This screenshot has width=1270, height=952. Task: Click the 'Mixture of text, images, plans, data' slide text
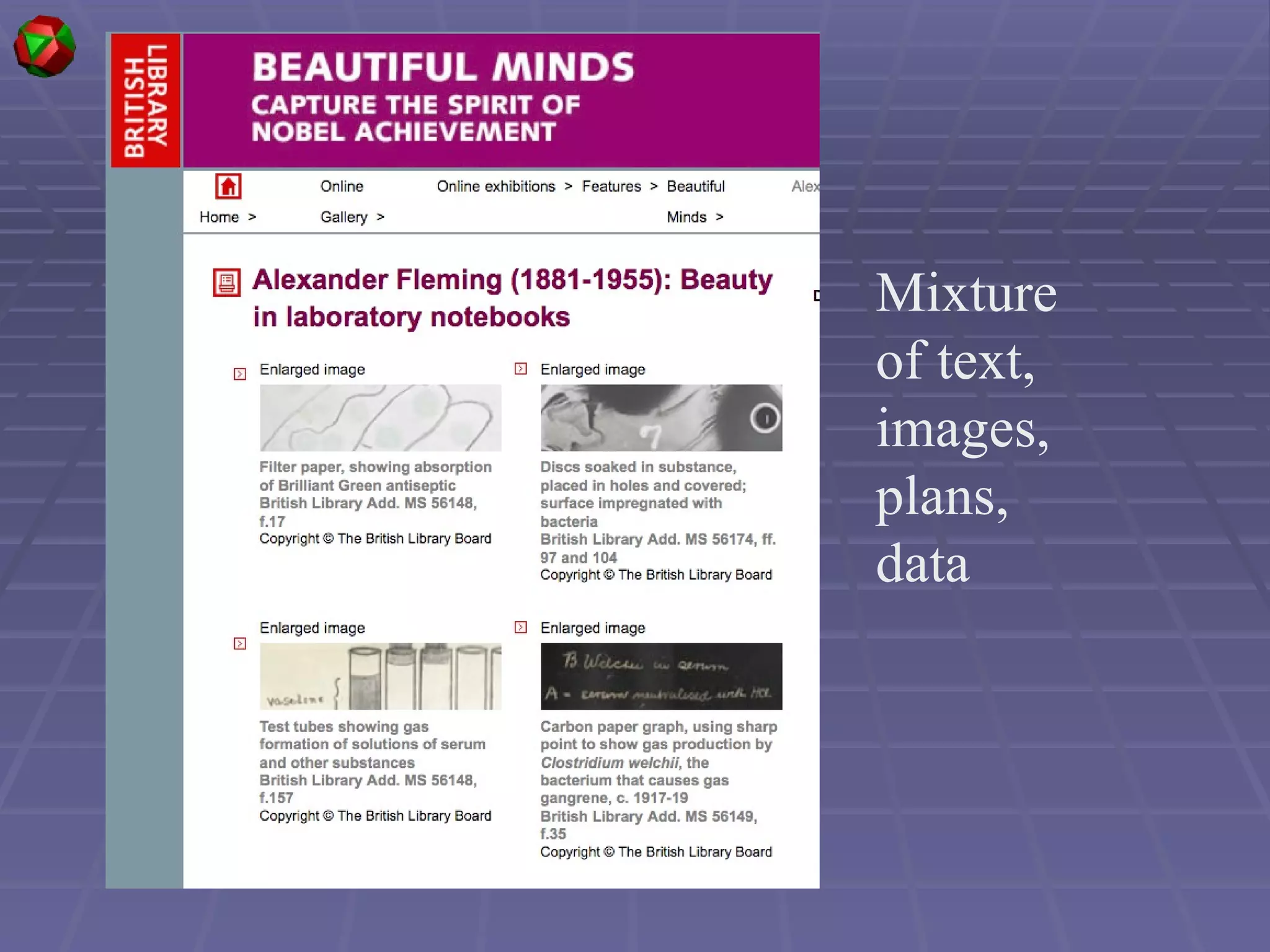click(x=966, y=428)
